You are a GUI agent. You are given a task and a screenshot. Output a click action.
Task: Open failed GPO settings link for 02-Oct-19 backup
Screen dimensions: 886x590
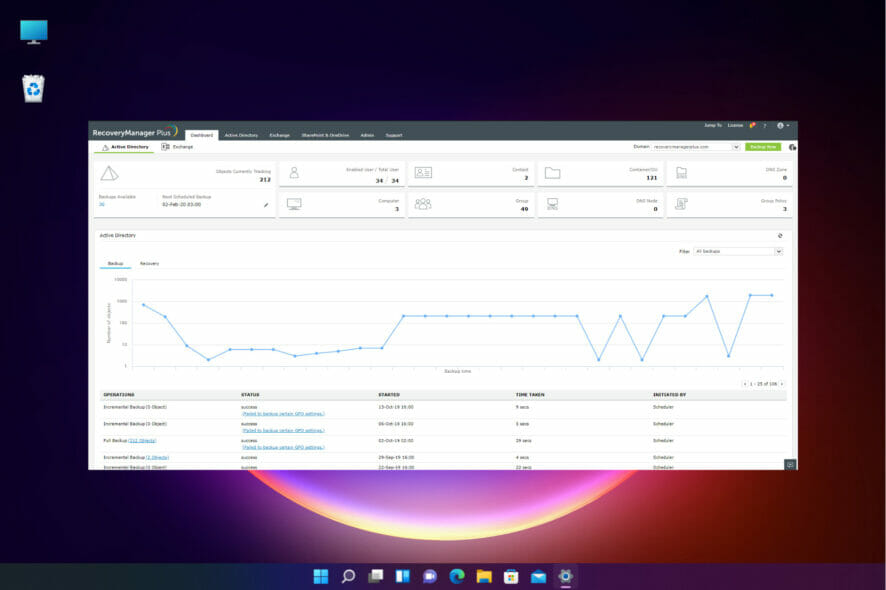(x=283, y=448)
